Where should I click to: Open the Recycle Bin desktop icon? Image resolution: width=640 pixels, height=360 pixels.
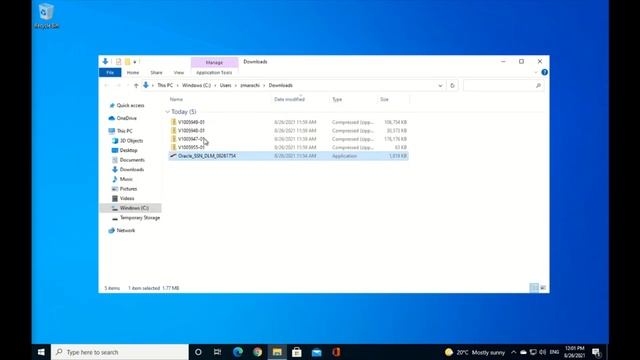click(x=46, y=16)
